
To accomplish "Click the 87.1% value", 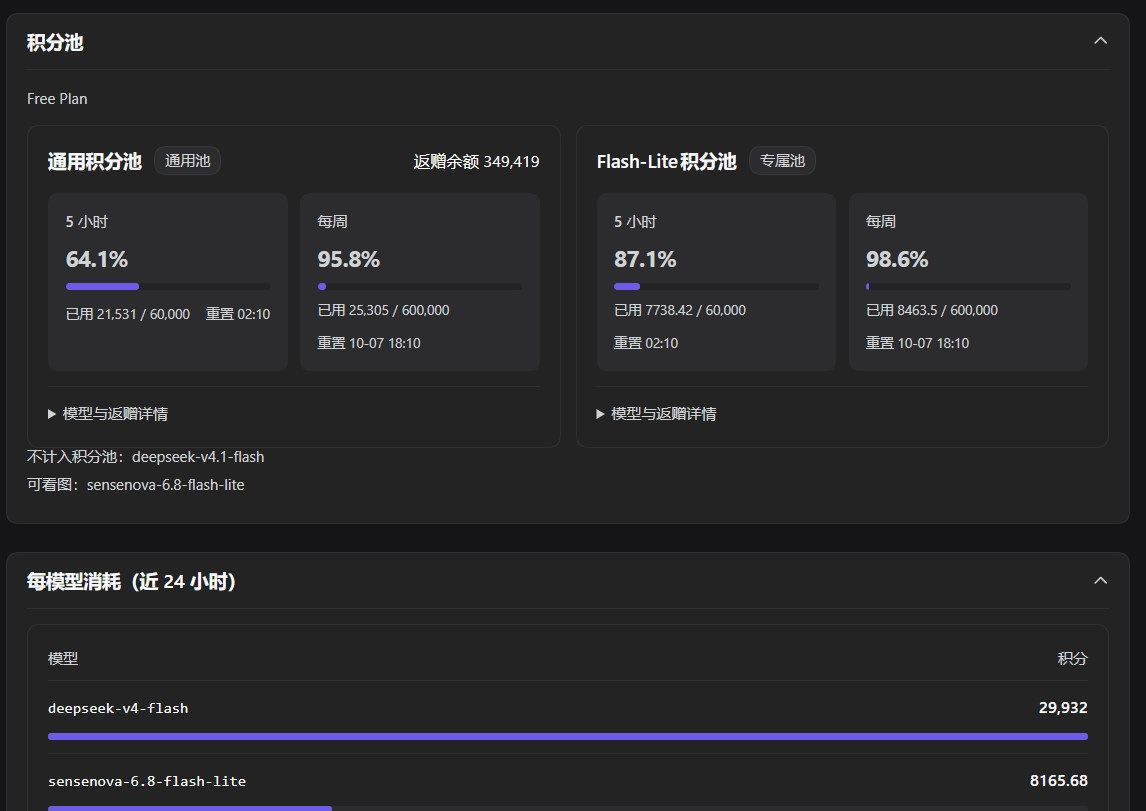I will click(645, 259).
